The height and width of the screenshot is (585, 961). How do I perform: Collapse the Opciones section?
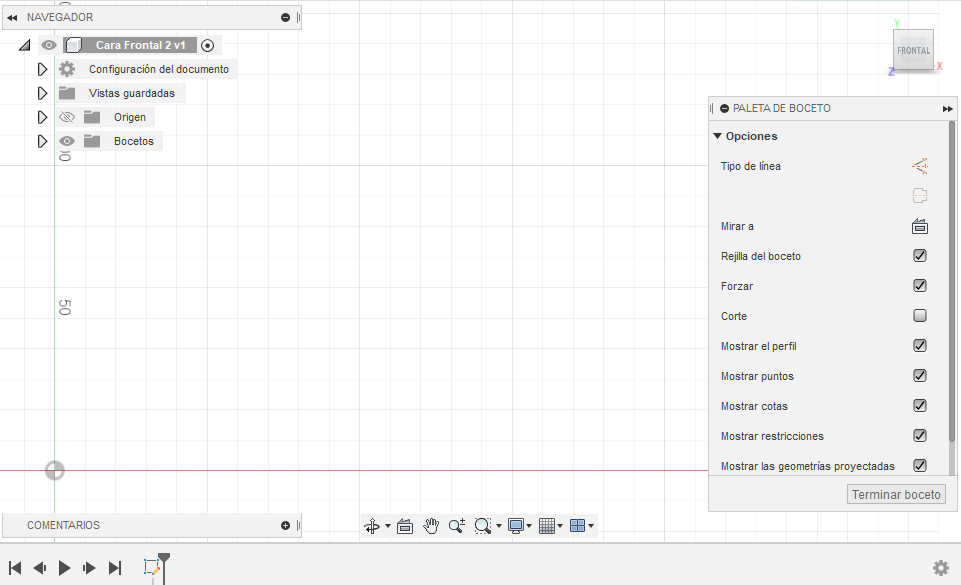[718, 136]
